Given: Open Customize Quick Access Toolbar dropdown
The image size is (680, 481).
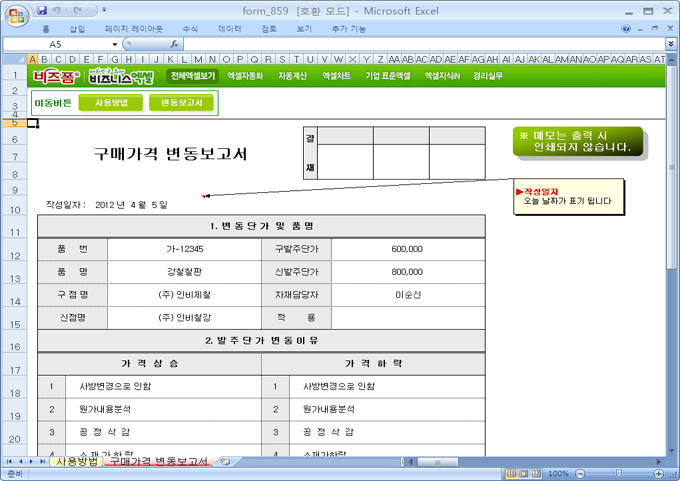Looking at the screenshot, I should click(105, 10).
